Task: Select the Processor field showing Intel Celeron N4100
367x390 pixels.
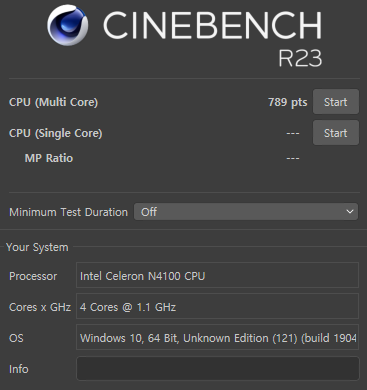Action: click(217, 275)
